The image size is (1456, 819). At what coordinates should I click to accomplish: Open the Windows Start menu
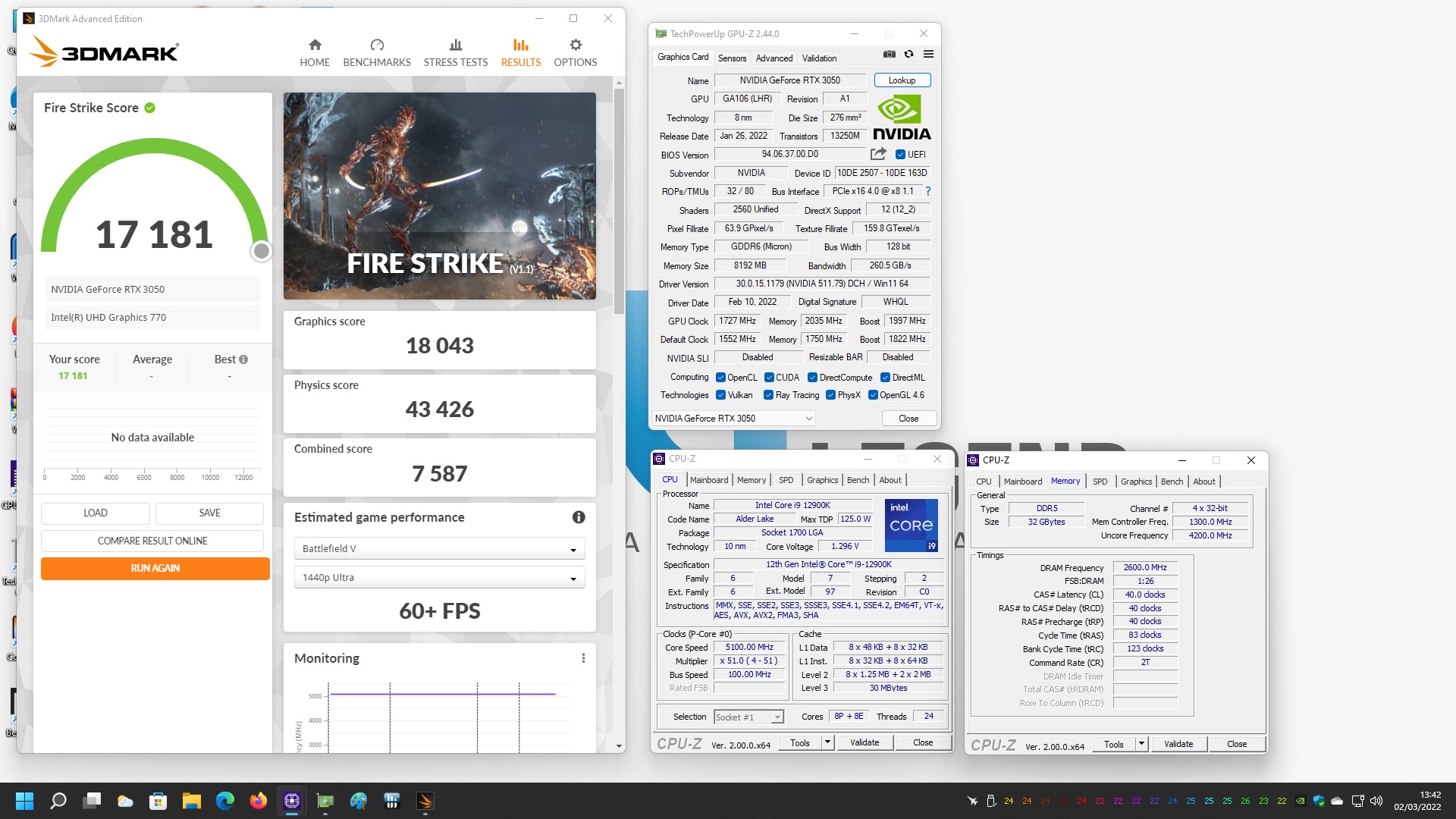pyautogui.click(x=24, y=801)
